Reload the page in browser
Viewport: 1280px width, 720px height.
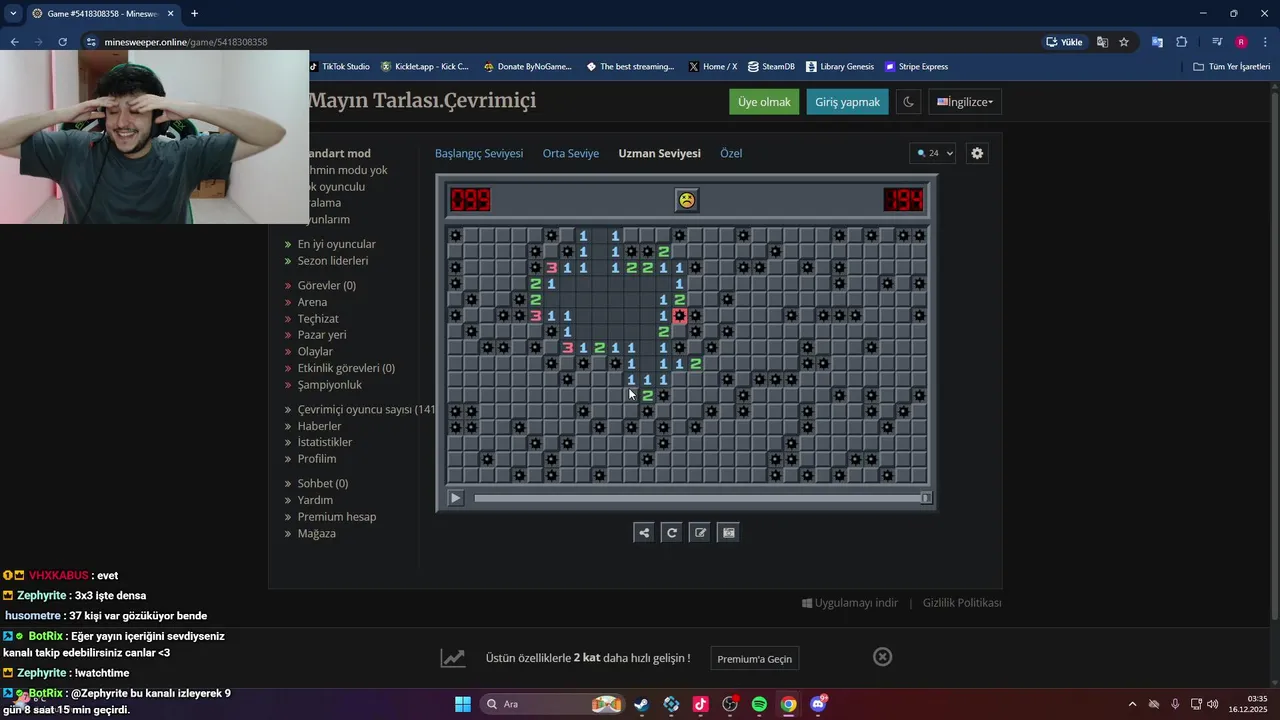tap(63, 42)
